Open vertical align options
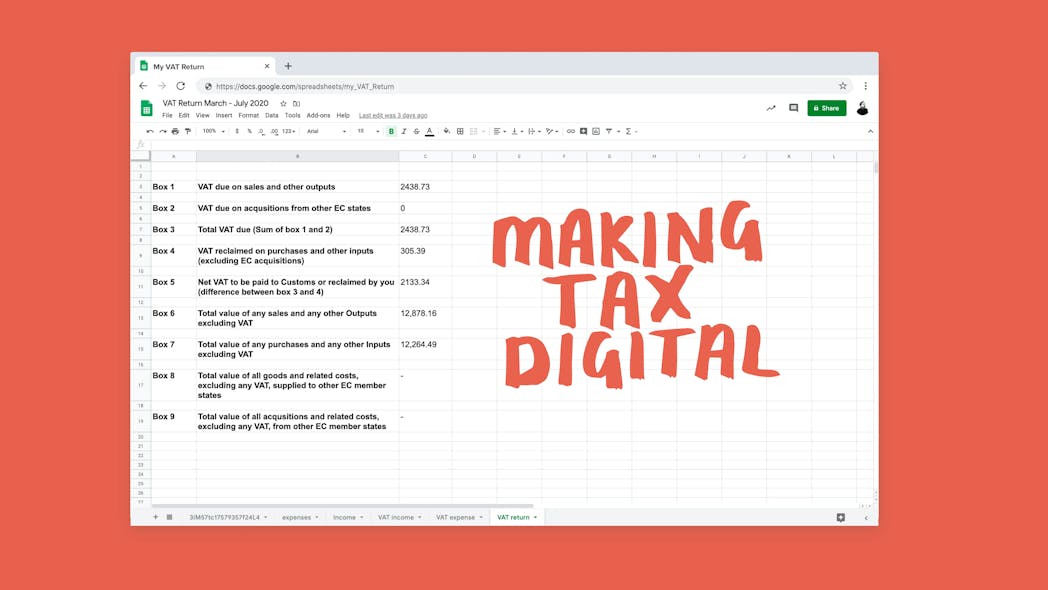This screenshot has width=1048, height=590. tap(517, 132)
